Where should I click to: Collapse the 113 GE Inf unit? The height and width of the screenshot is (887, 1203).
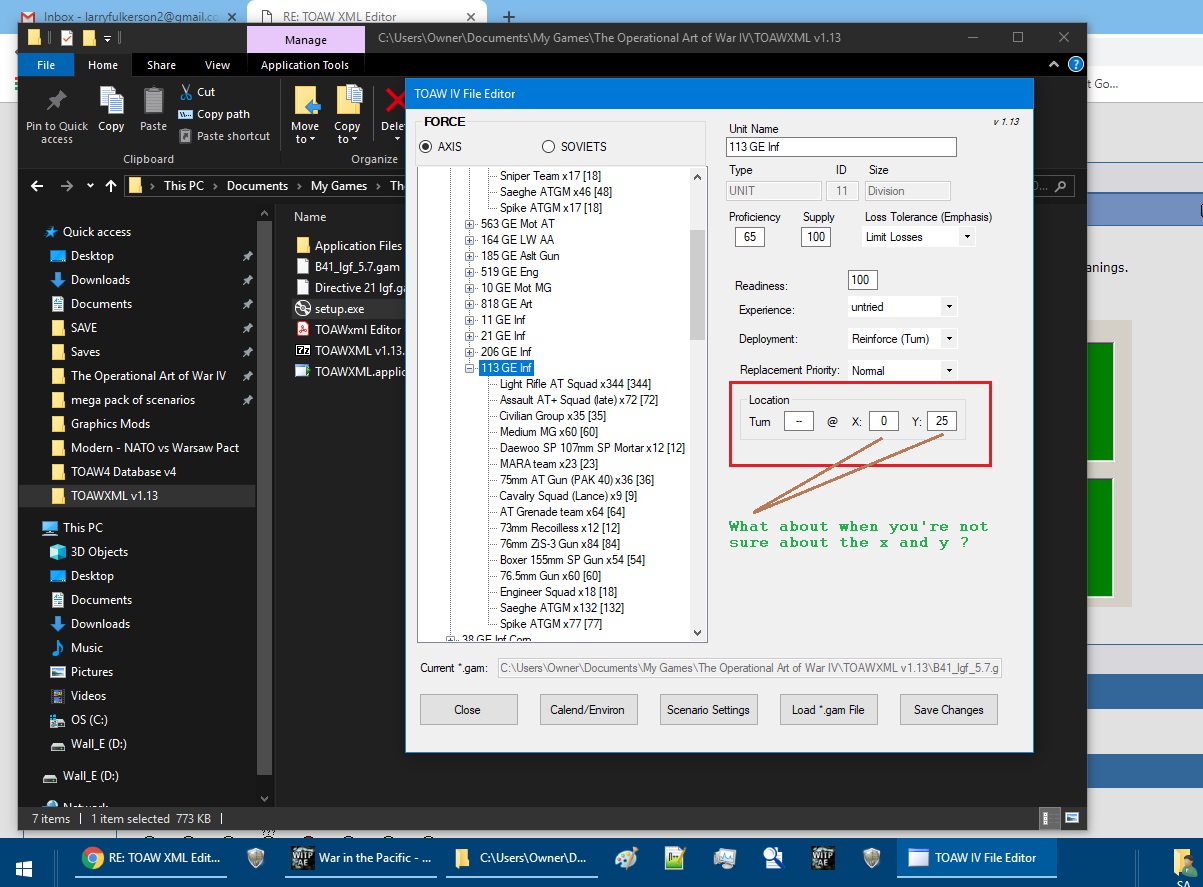pyautogui.click(x=470, y=368)
